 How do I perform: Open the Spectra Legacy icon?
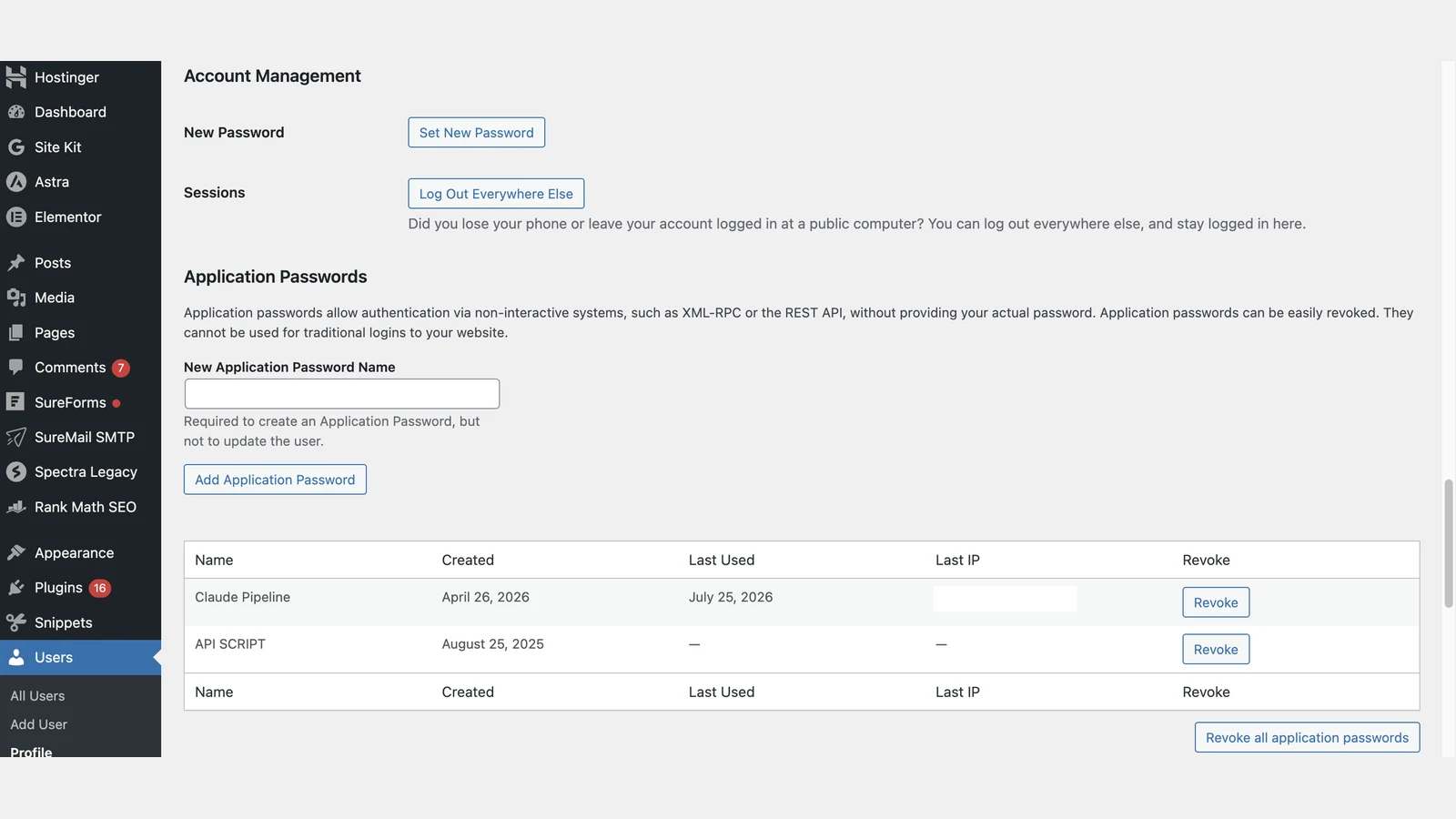(15, 471)
